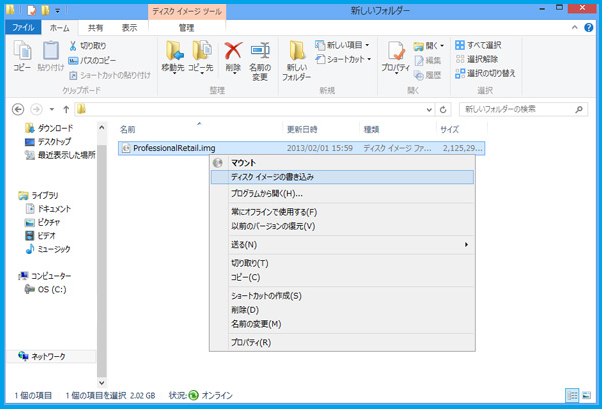Screen dimensions: 602x409
Task: Choose ショートカットの作成(S)
Action: pyautogui.click(x=342, y=296)
